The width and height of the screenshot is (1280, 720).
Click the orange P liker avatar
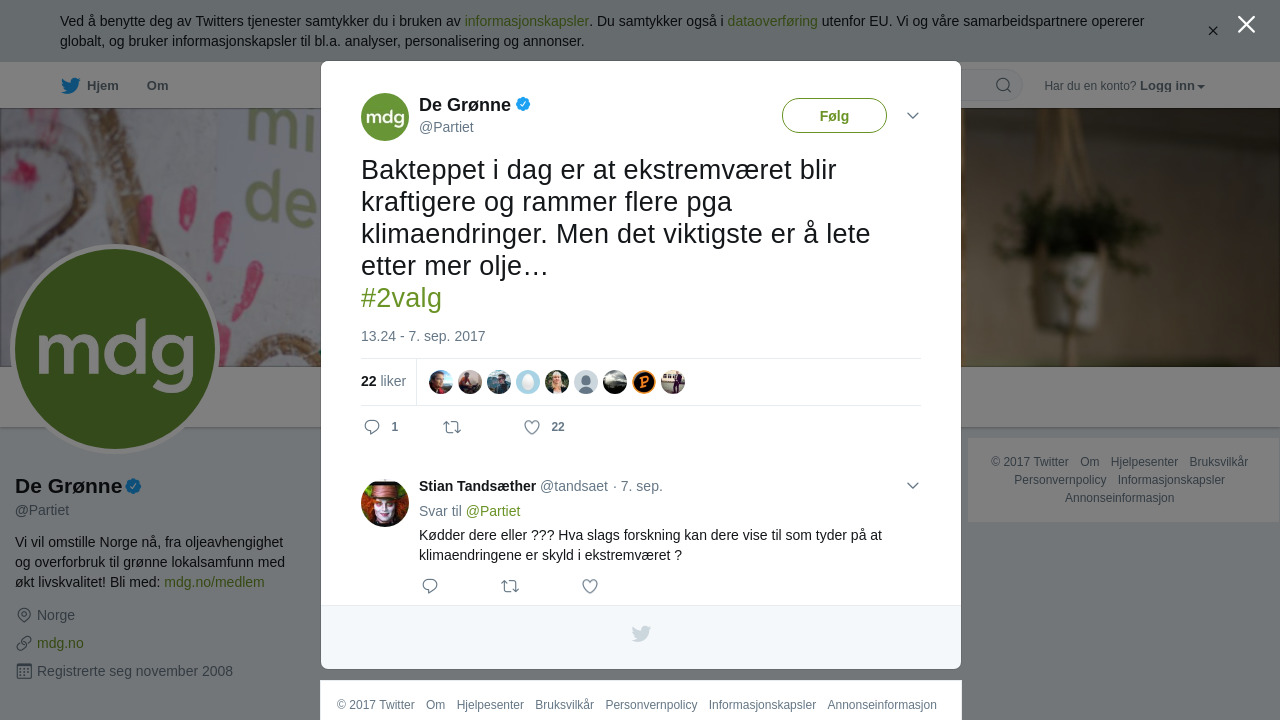(x=644, y=382)
